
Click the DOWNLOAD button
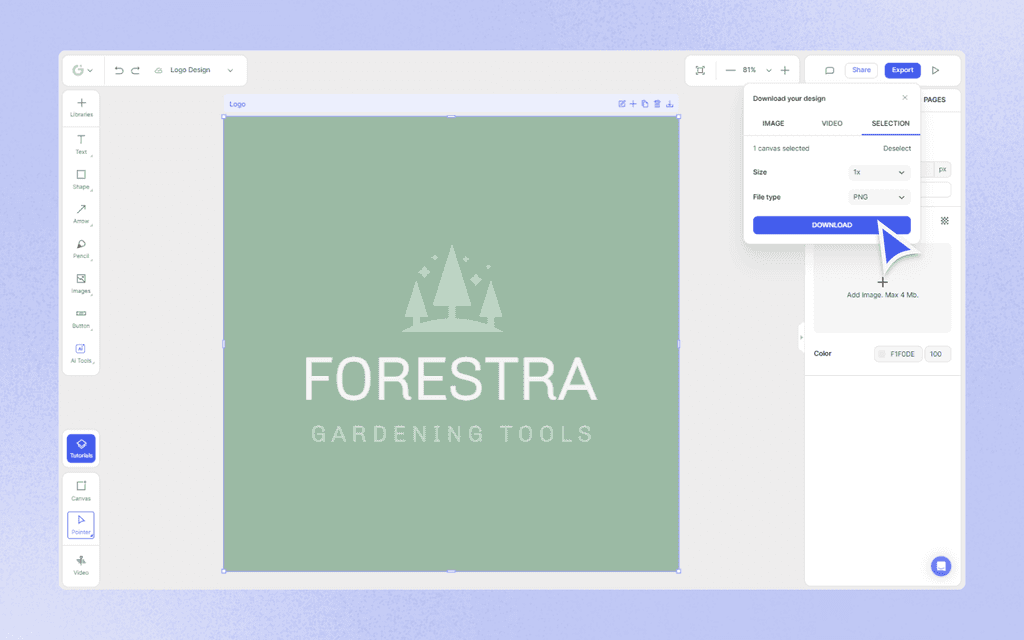click(831, 225)
